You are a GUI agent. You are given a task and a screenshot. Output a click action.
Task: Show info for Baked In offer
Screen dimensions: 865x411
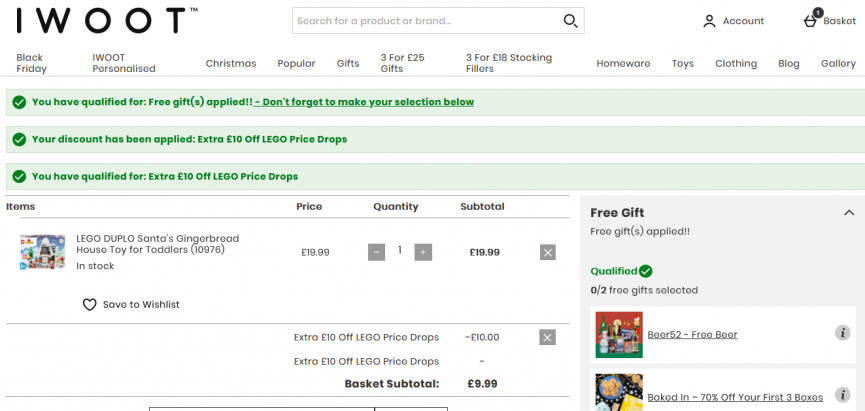click(842, 395)
